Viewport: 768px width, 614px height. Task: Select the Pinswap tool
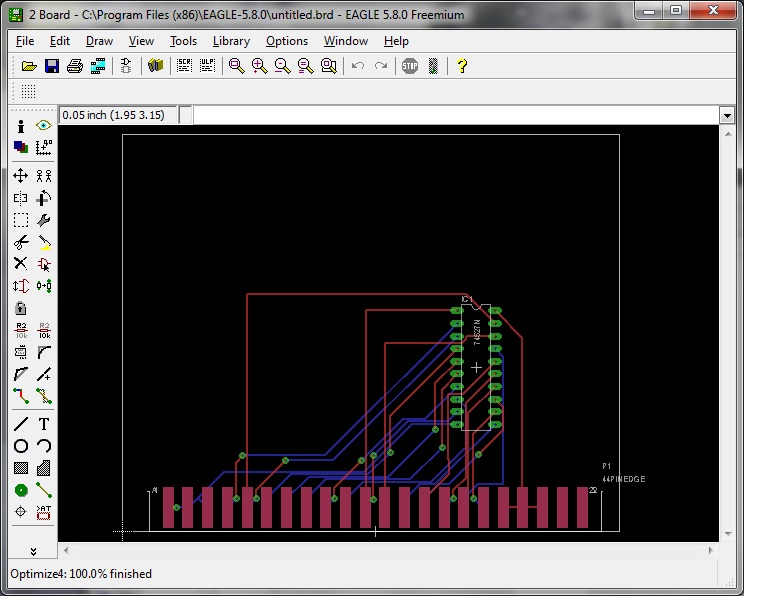tap(21, 286)
